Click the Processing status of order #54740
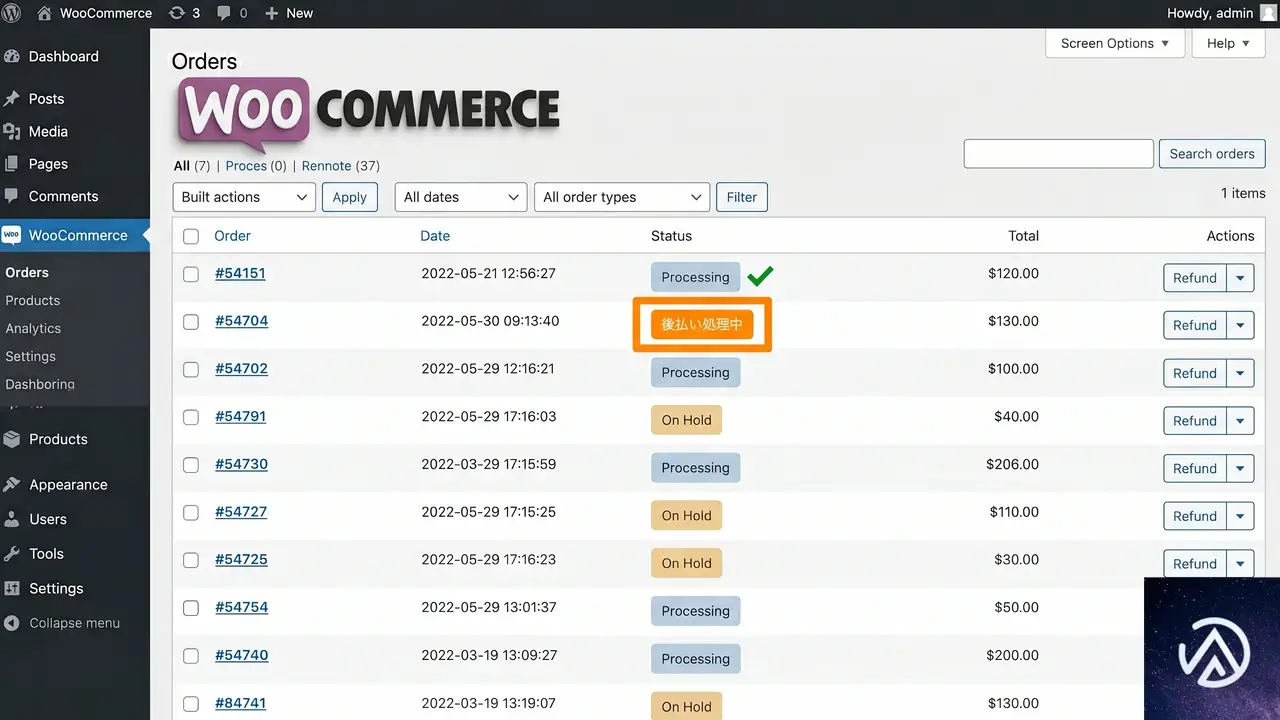This screenshot has height=720, width=1280. tap(695, 659)
